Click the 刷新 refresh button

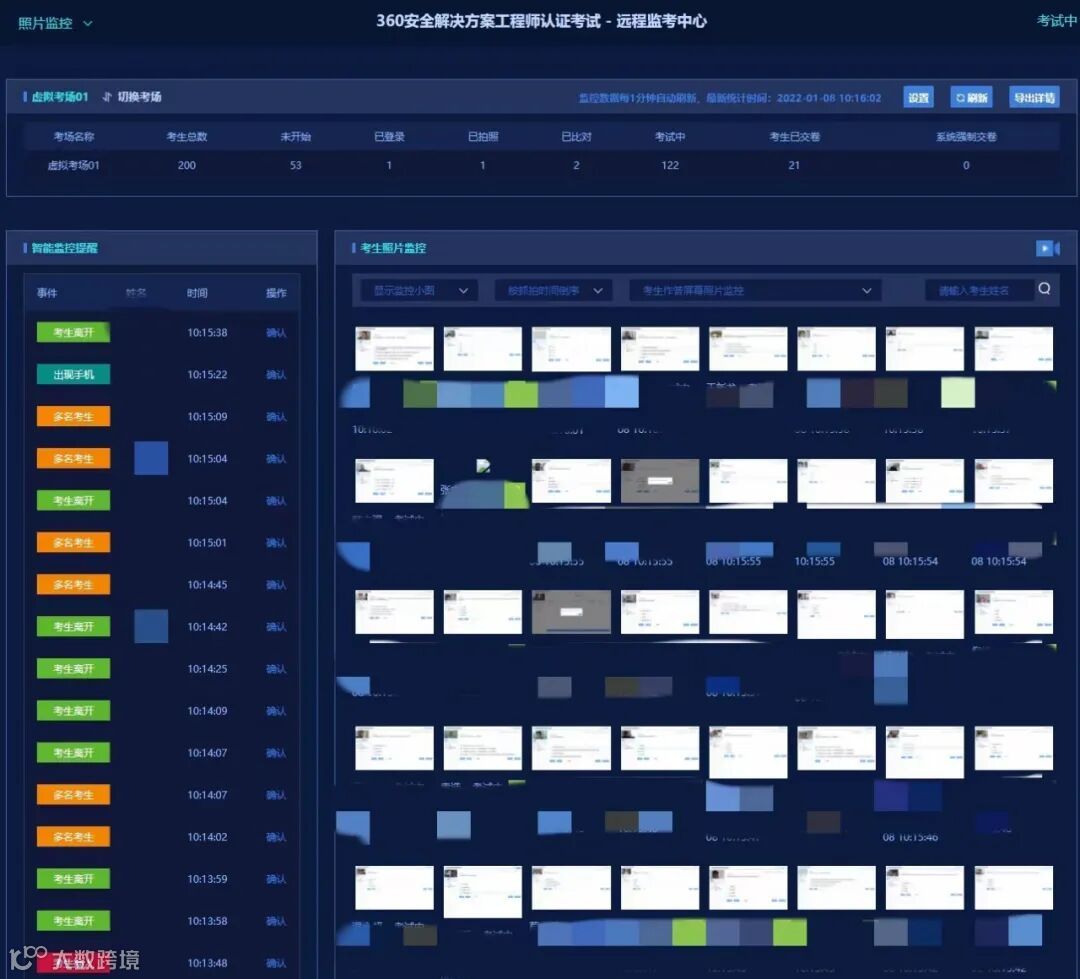click(x=971, y=98)
